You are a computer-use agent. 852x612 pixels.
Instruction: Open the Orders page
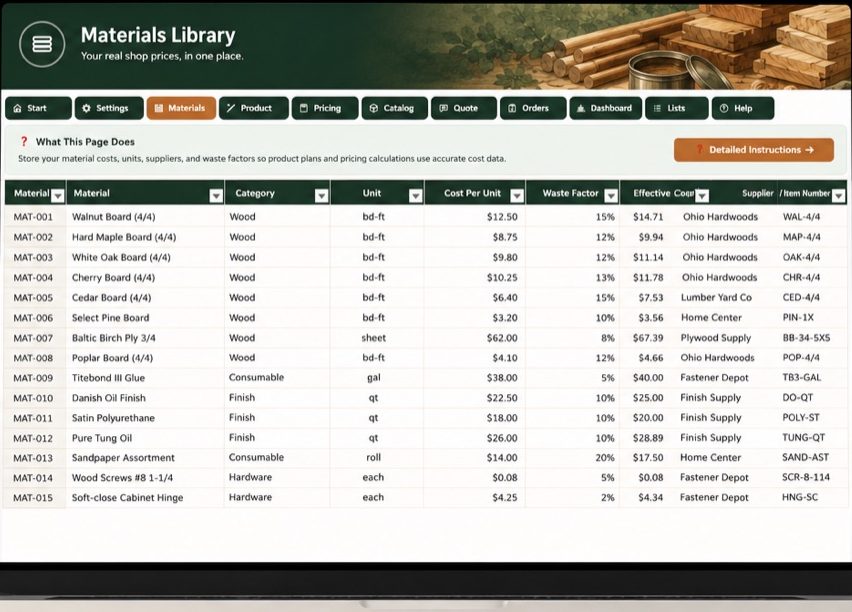(x=533, y=108)
